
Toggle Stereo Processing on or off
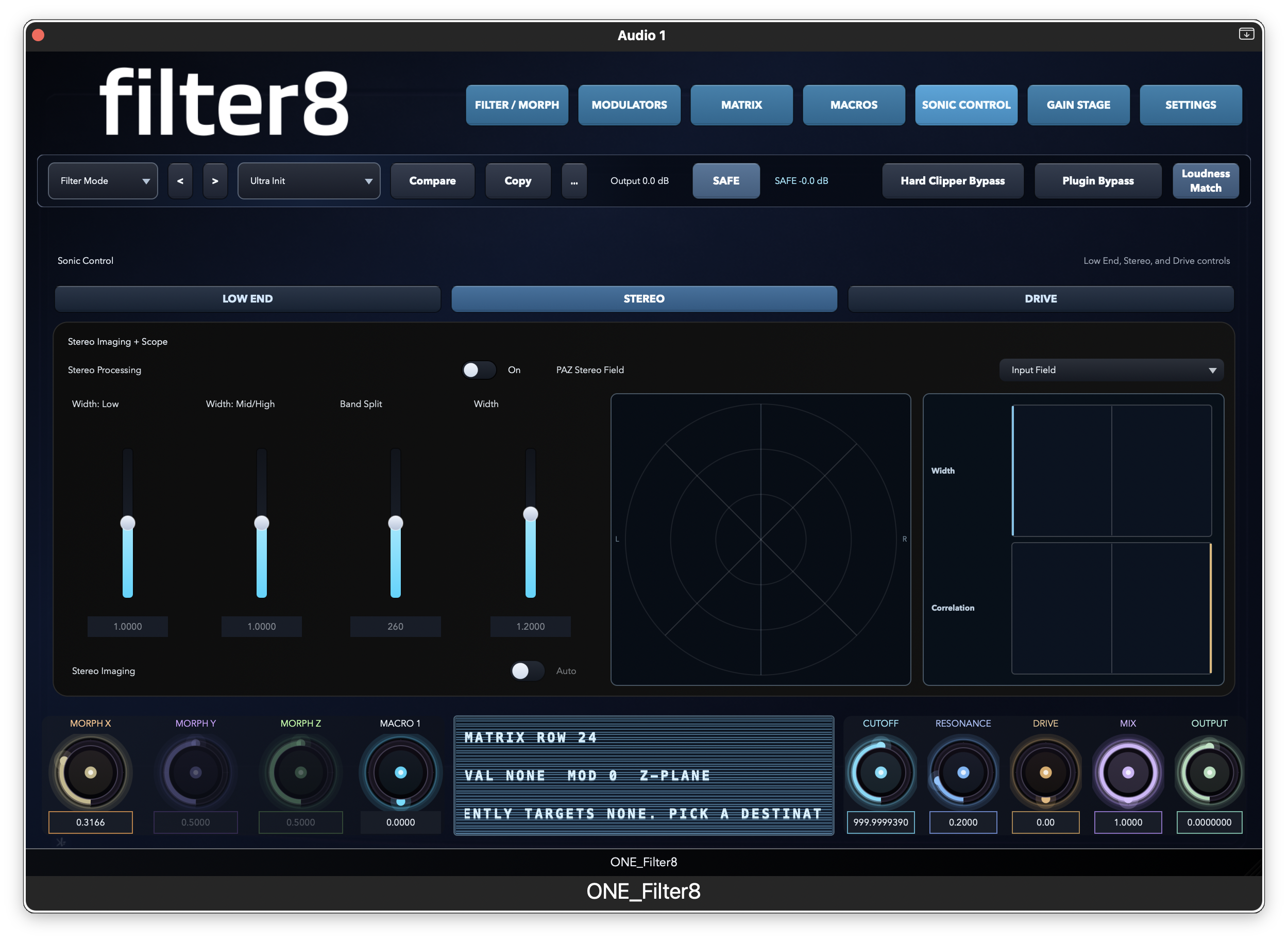478,369
